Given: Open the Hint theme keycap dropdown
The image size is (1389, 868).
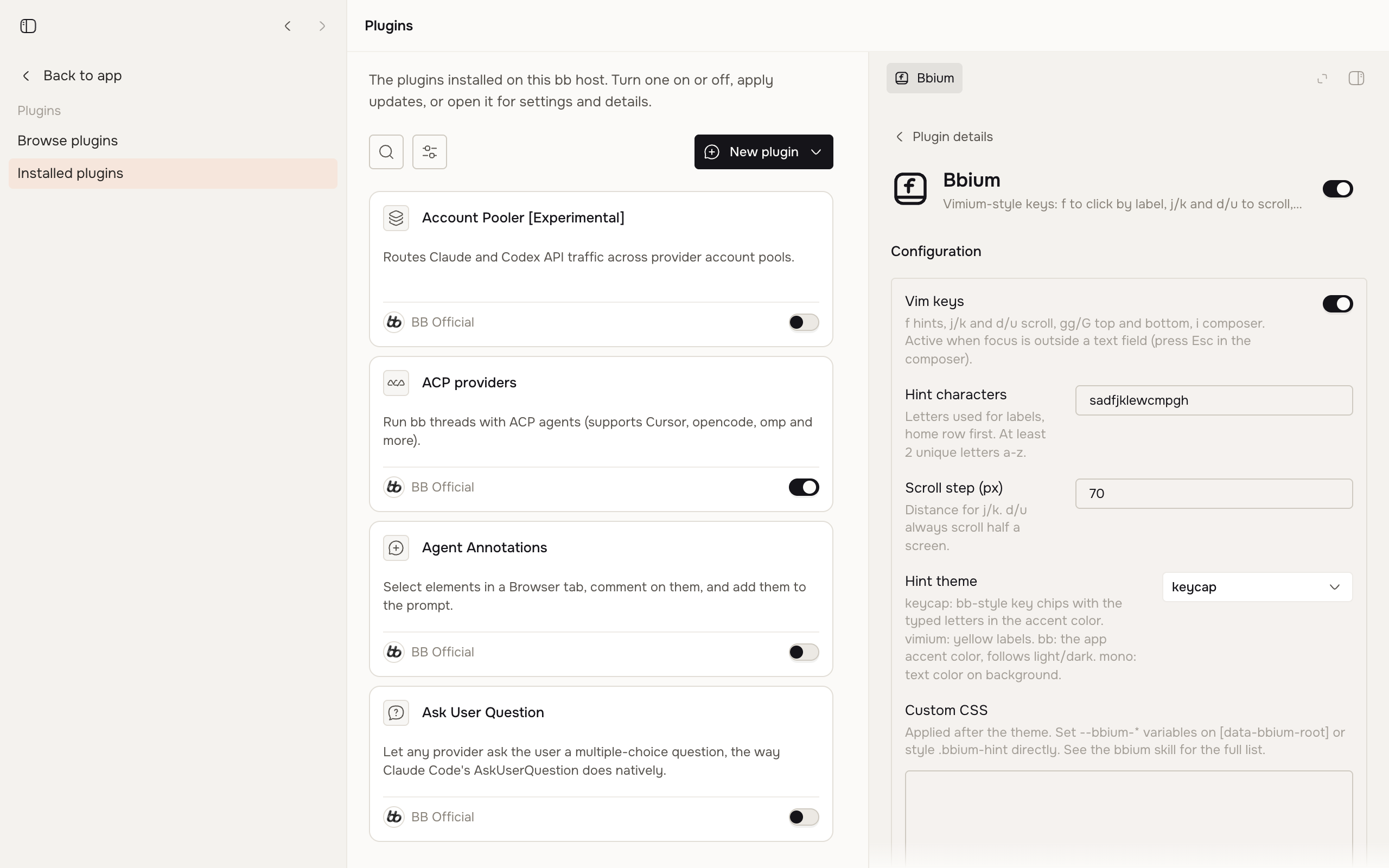Looking at the screenshot, I should 1258,586.
